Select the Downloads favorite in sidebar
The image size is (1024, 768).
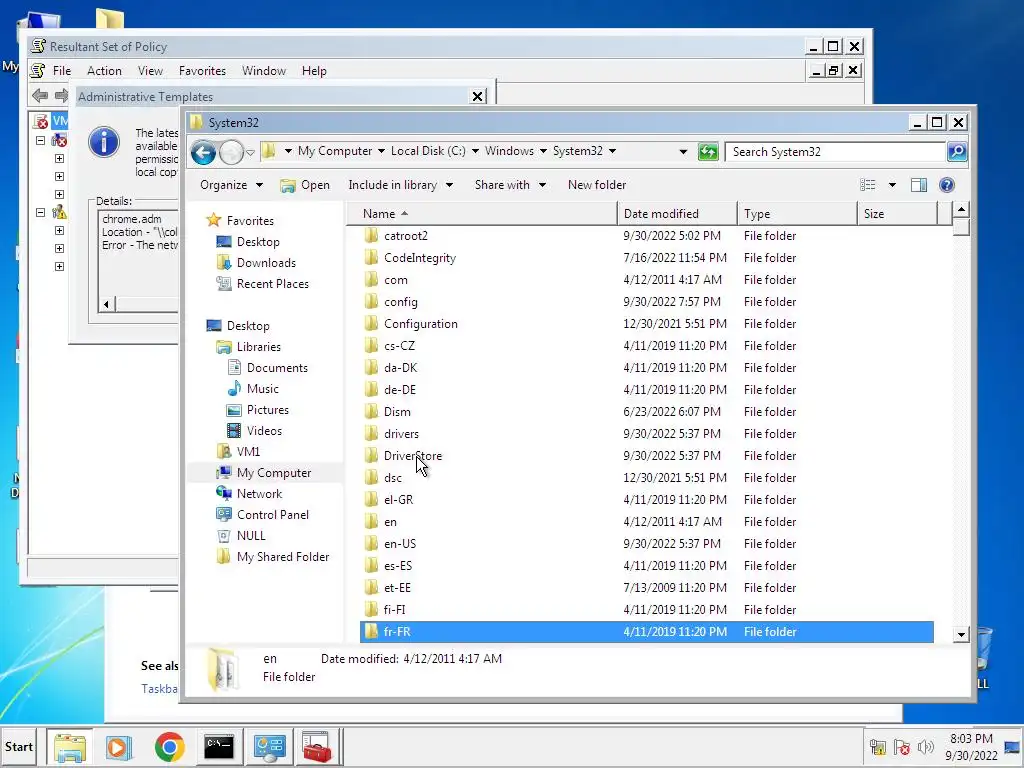click(x=266, y=263)
